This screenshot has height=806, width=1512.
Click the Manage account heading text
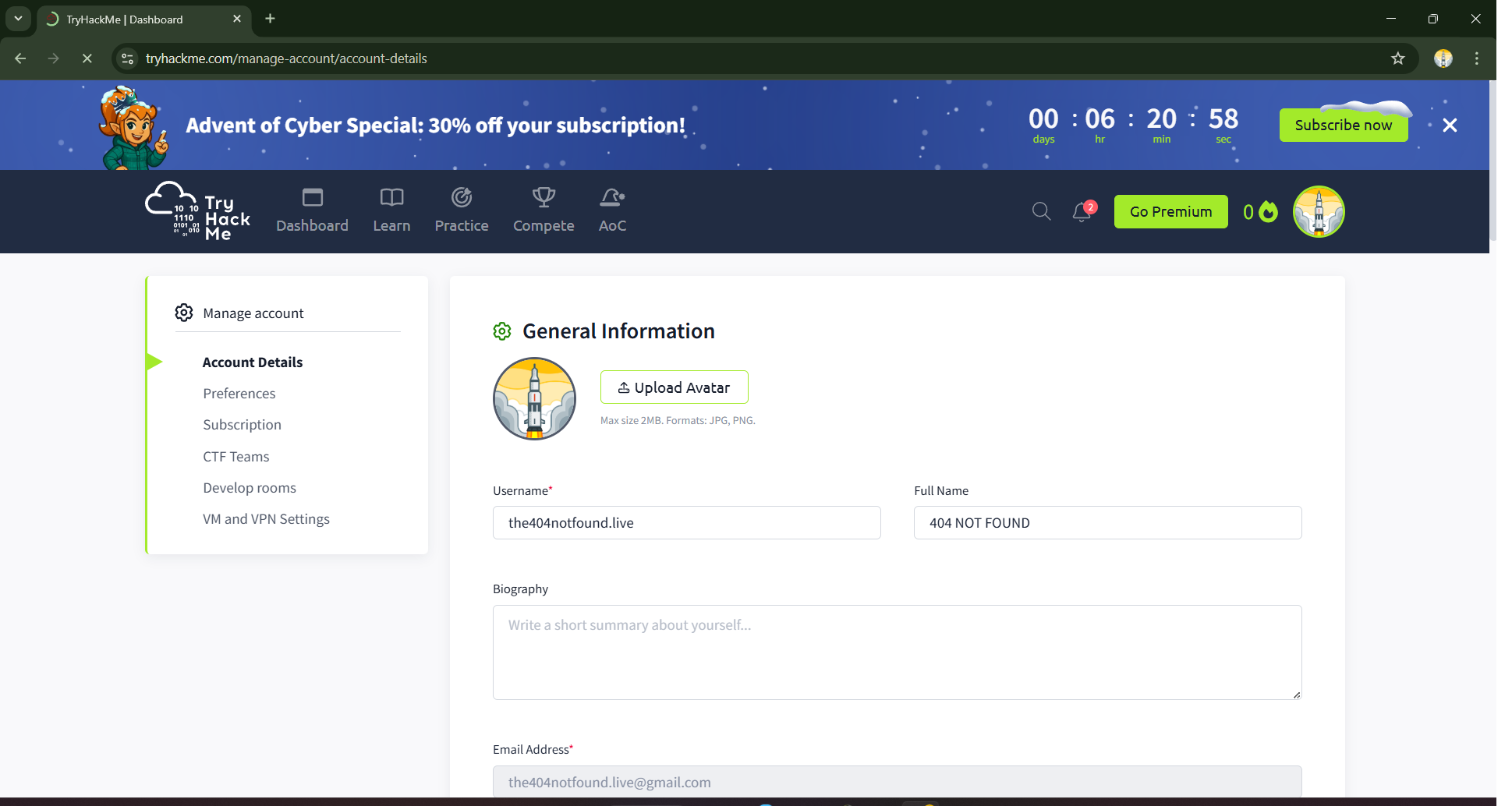[x=253, y=313]
